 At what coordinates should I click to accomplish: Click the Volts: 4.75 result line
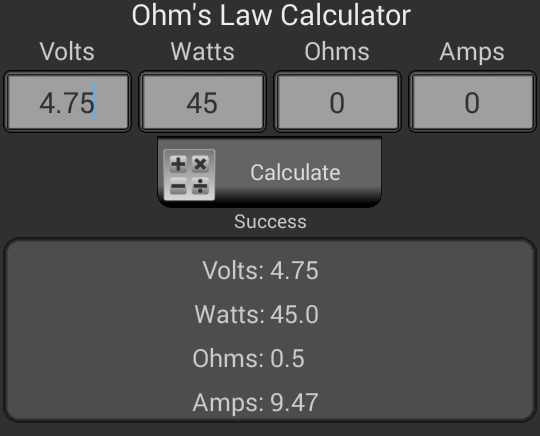tap(260, 270)
